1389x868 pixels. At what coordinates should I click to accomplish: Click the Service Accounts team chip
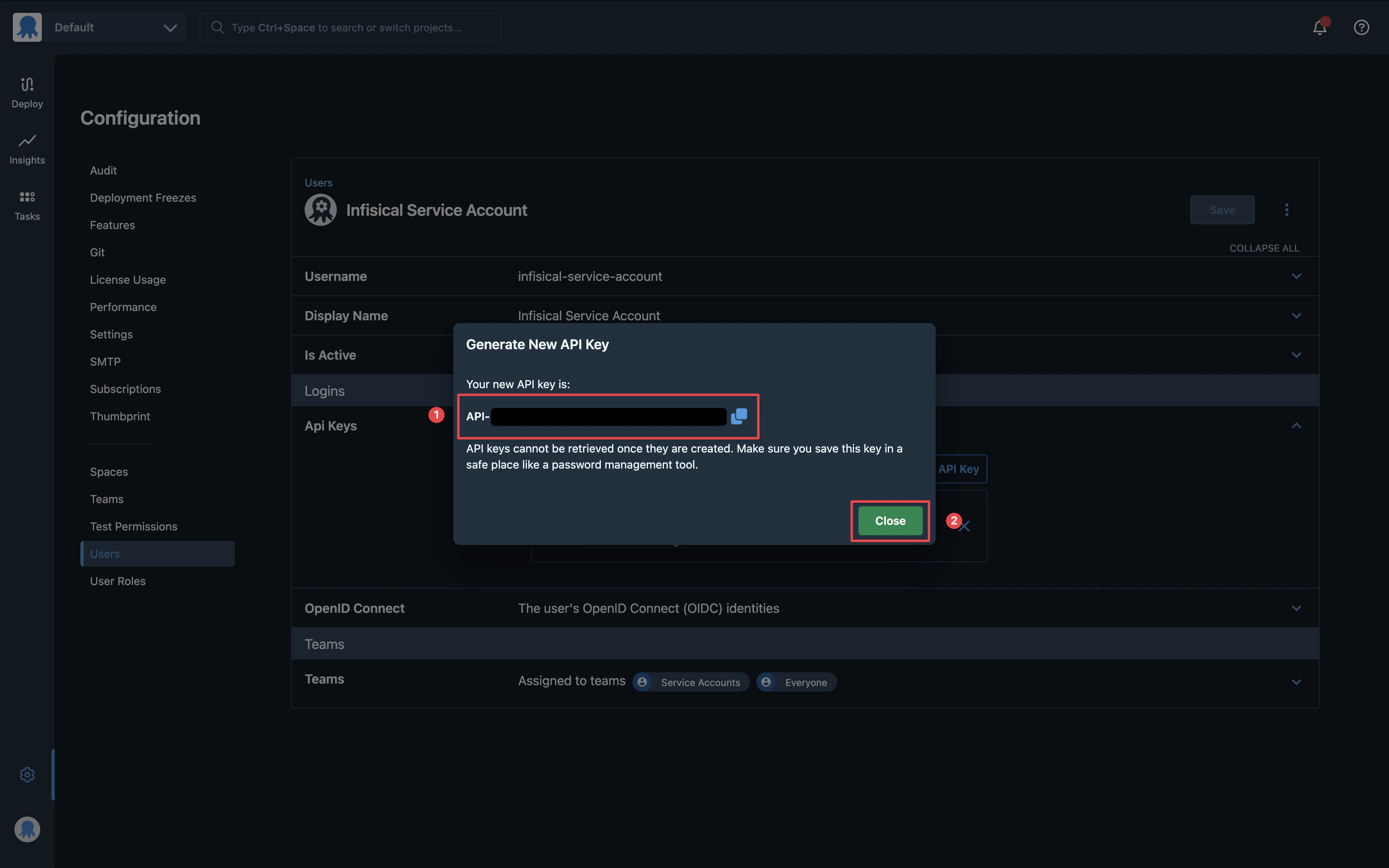pos(691,682)
